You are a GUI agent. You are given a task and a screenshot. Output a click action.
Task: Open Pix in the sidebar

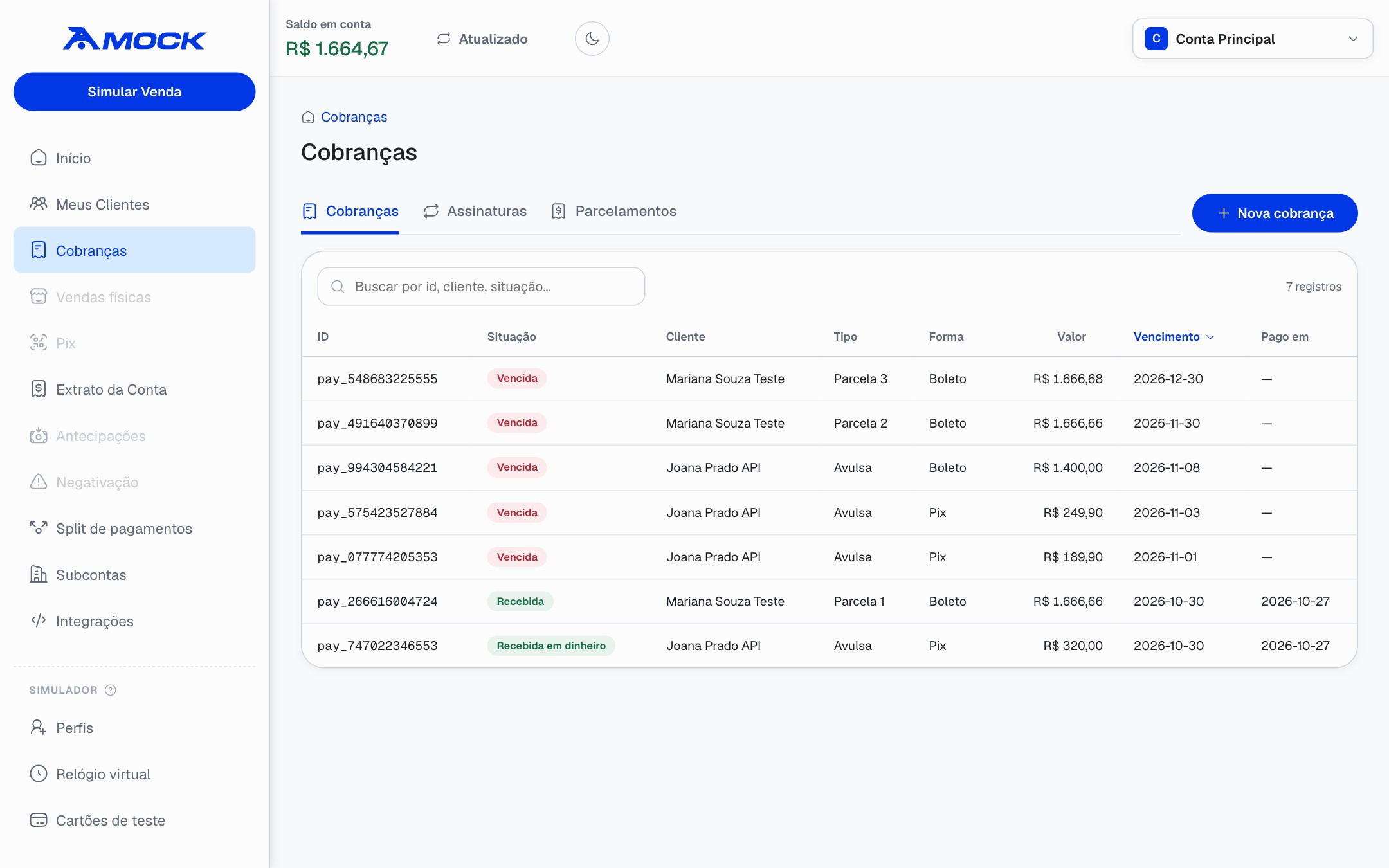click(x=134, y=343)
